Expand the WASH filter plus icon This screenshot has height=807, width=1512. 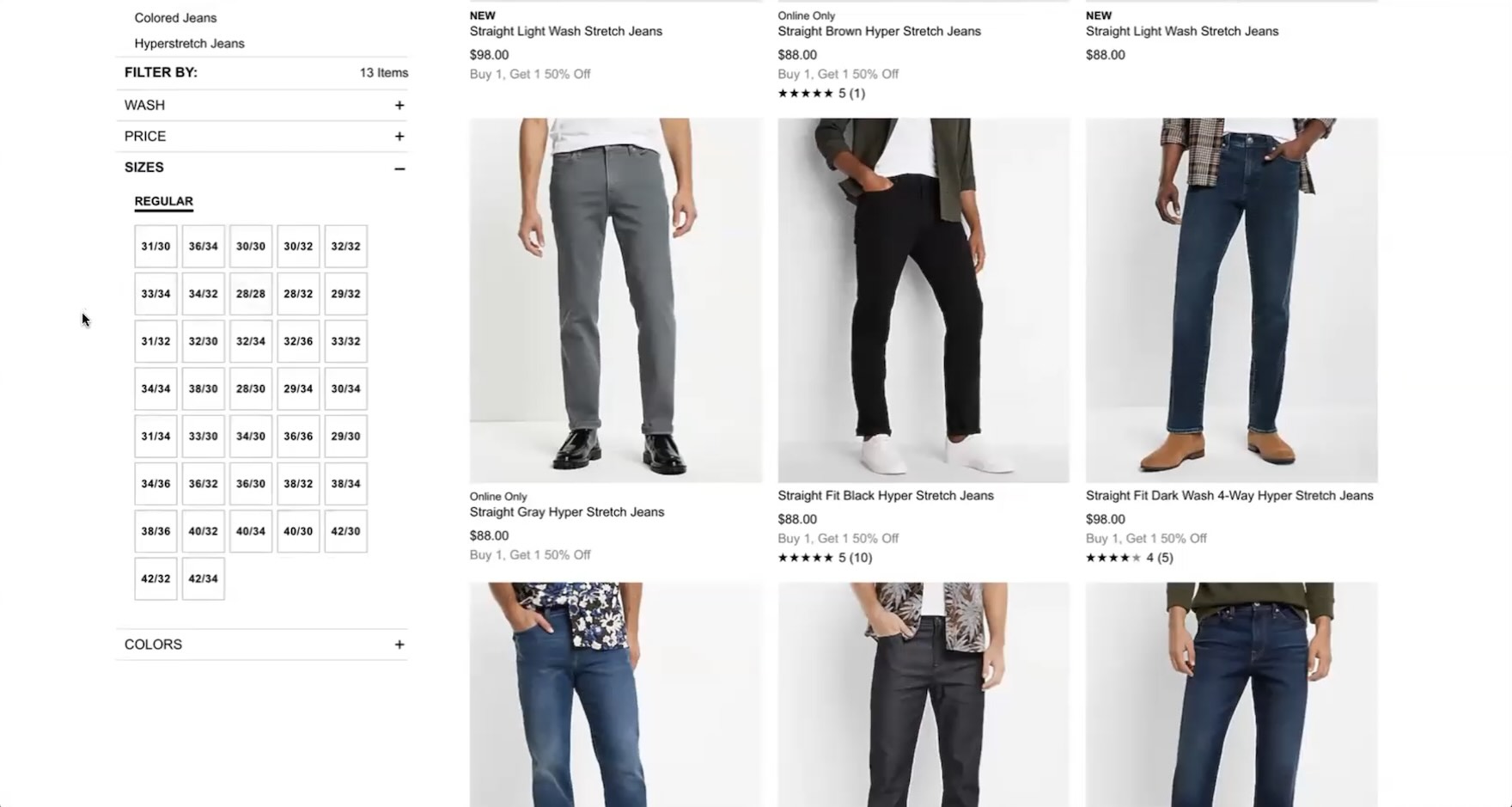pos(399,106)
